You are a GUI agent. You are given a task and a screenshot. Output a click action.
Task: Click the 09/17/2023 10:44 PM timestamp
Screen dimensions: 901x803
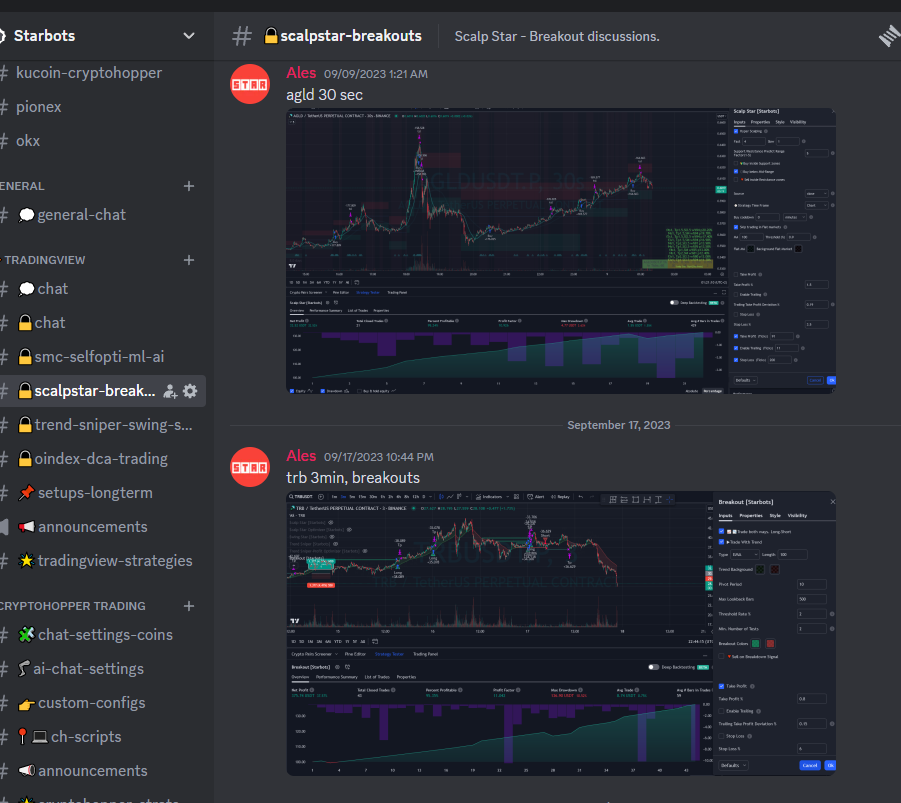point(379,457)
